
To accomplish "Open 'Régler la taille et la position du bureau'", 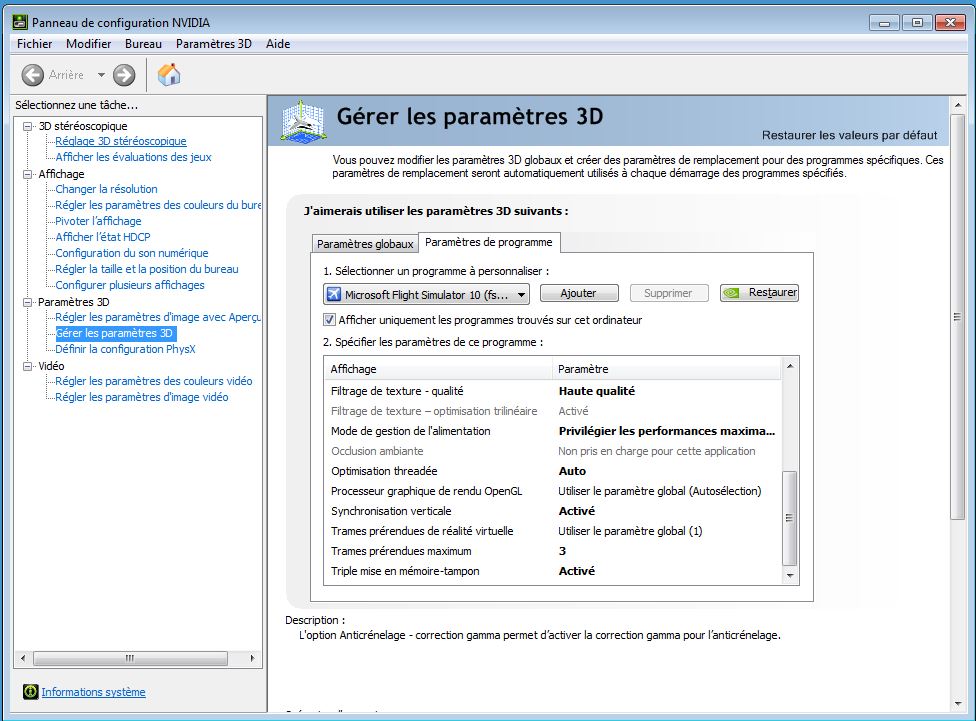I will pyautogui.click(x=147, y=269).
